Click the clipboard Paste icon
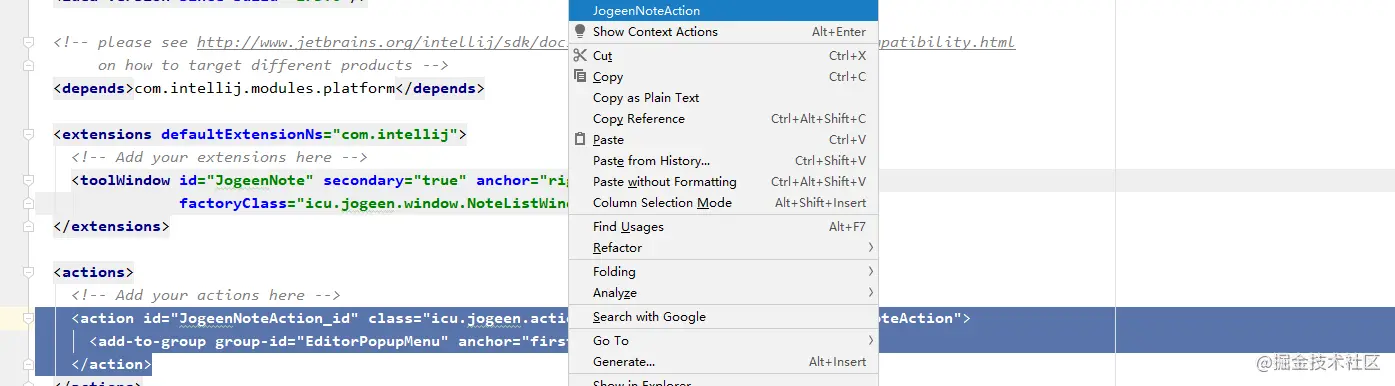Screen dimensions: 1395x386 click(580, 139)
